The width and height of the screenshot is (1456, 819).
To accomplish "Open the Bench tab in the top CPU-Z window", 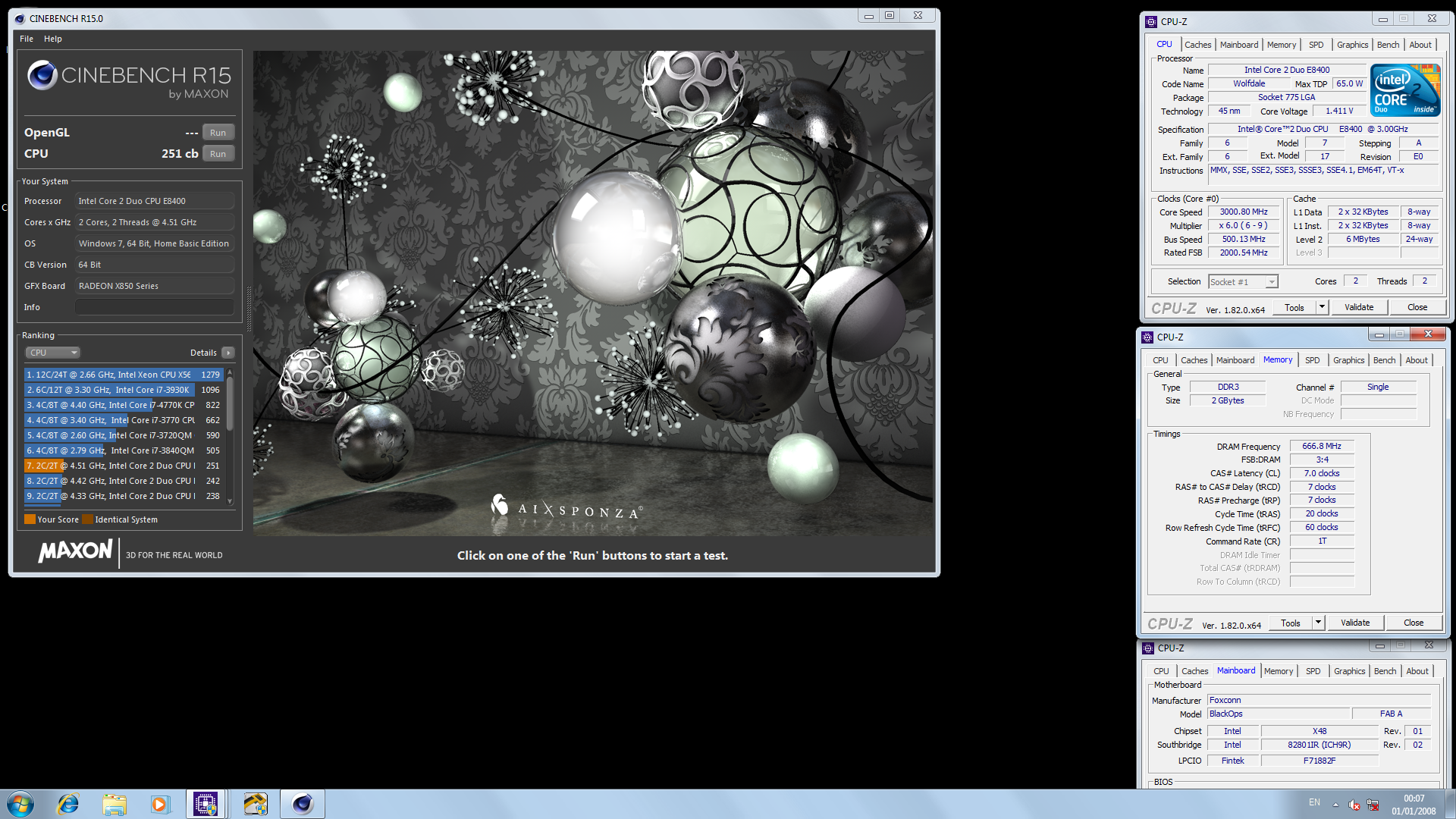I will (x=1389, y=45).
